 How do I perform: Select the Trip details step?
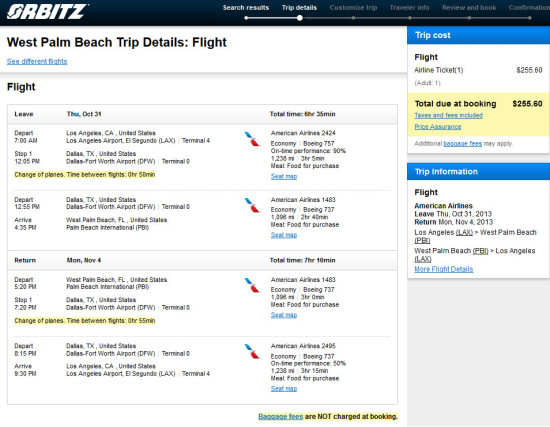click(299, 8)
